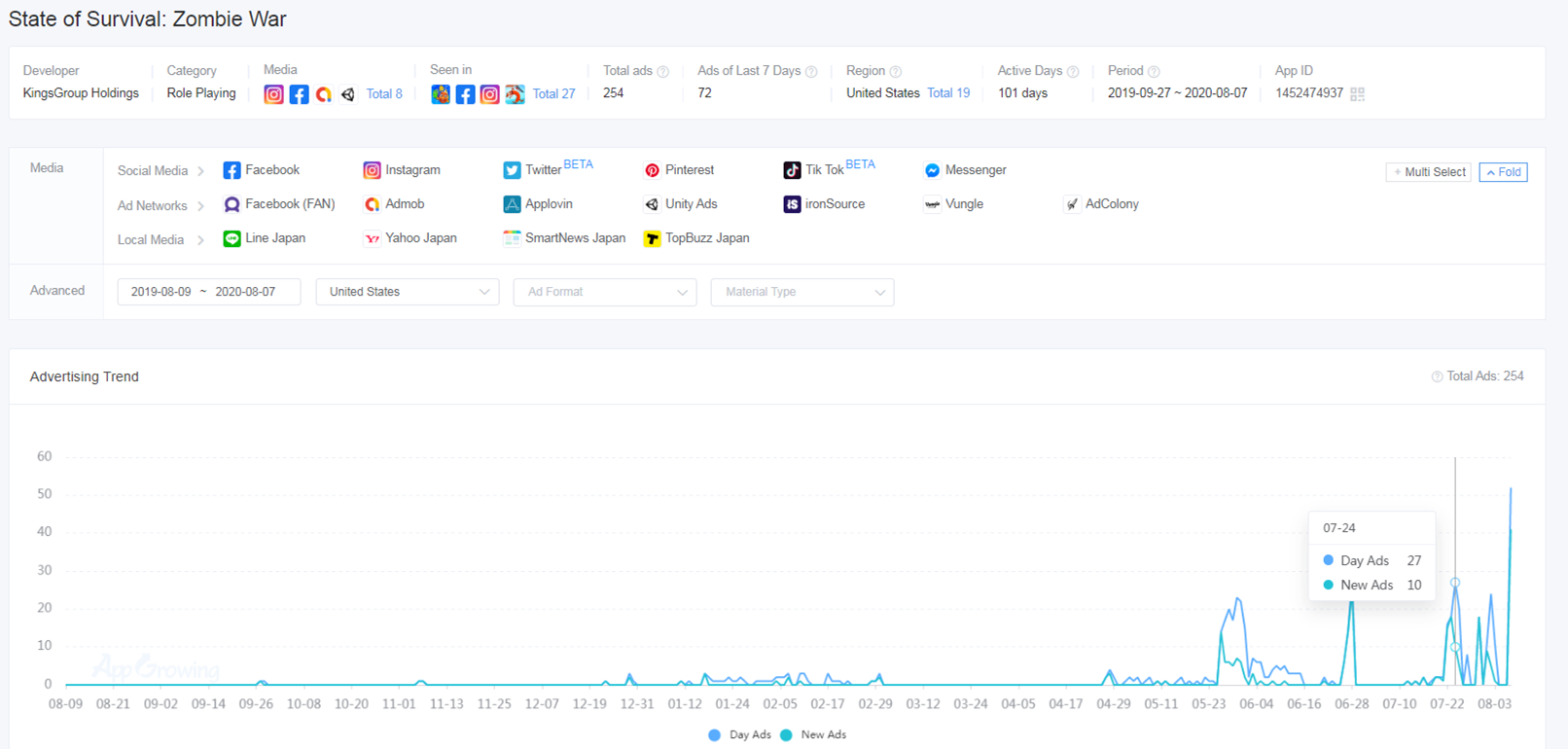The width and height of the screenshot is (1568, 749).
Task: Open the United States region dropdown
Action: click(x=408, y=292)
